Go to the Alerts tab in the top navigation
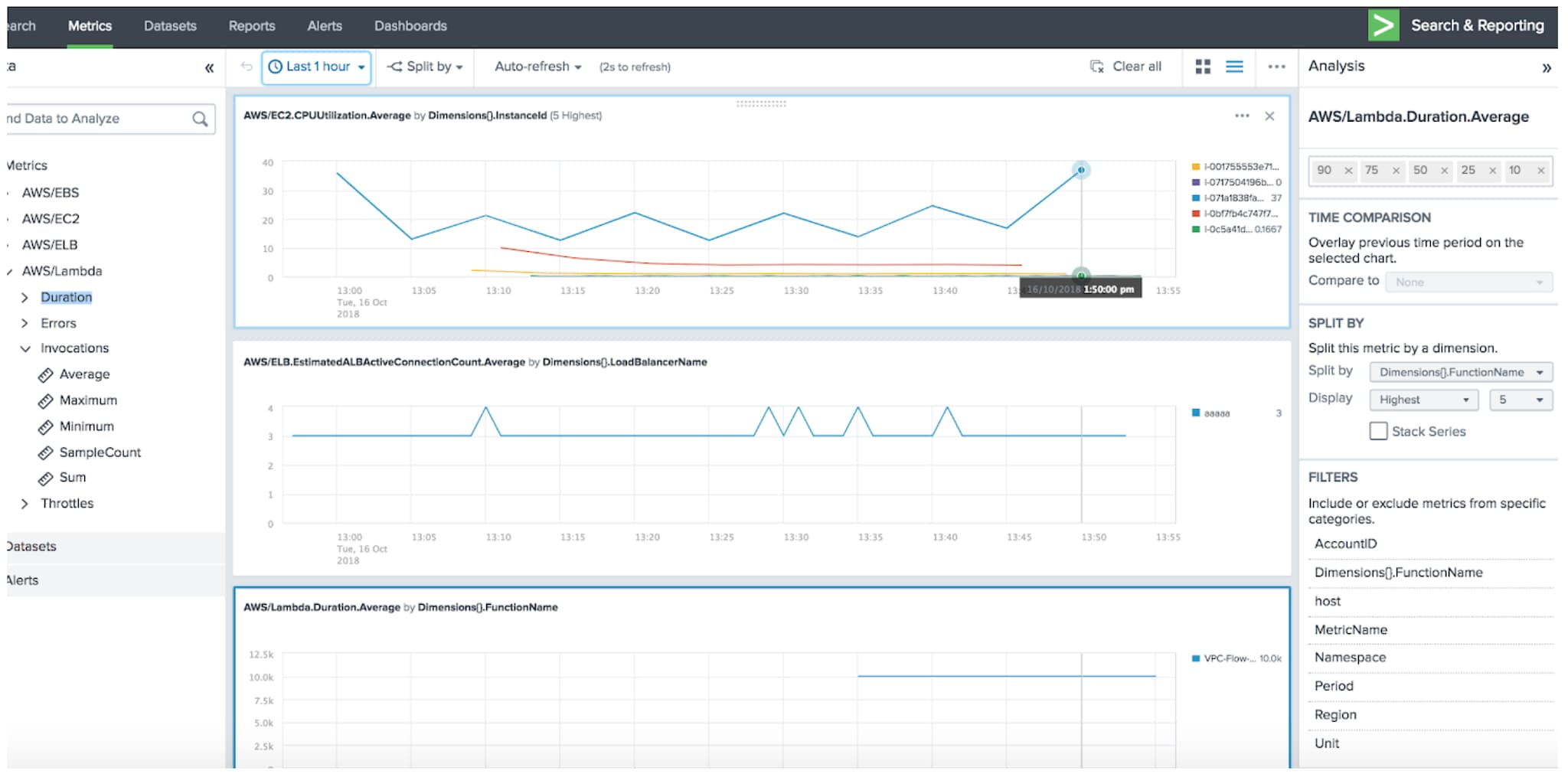Viewport: 1568px width, 777px height. point(325,26)
